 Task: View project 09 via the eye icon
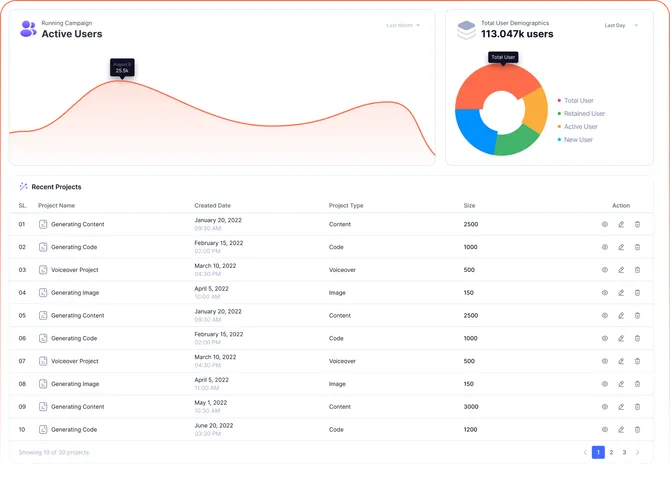(605, 406)
